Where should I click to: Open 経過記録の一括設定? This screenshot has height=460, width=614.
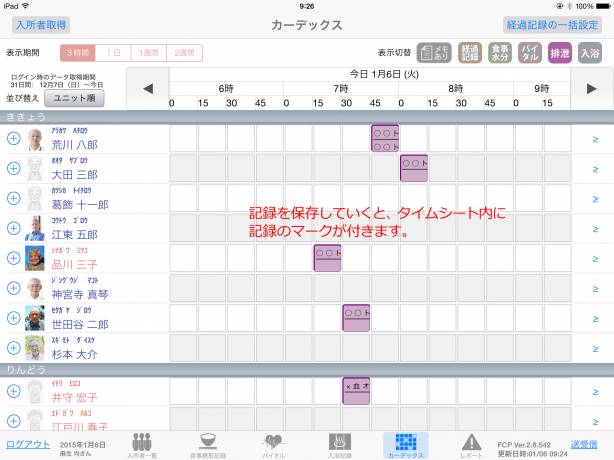552,24
